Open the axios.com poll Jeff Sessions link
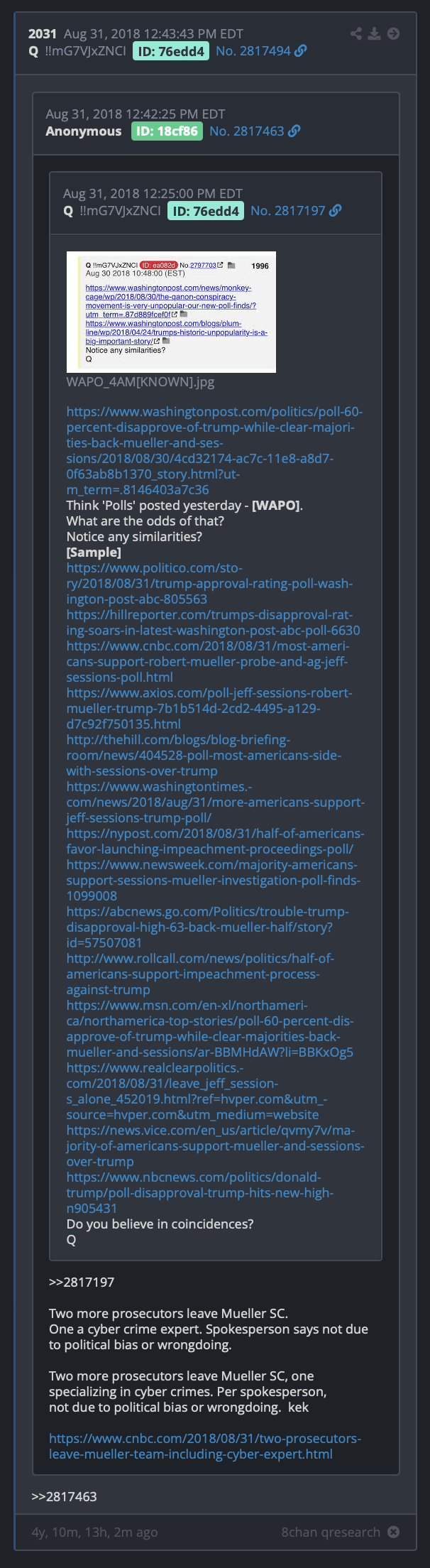The height and width of the screenshot is (1568, 430). click(209, 709)
